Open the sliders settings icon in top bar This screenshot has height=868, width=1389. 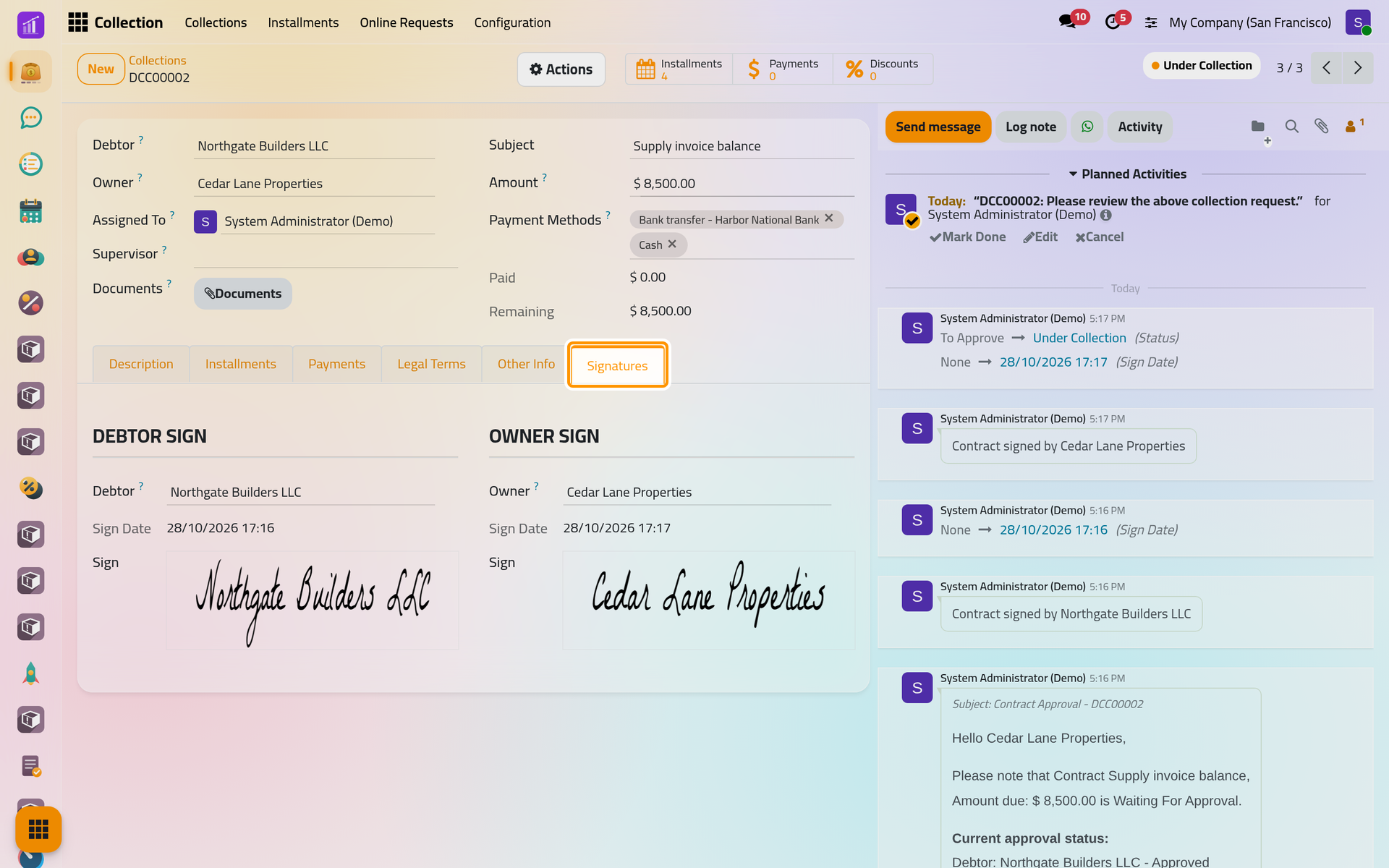1151,22
